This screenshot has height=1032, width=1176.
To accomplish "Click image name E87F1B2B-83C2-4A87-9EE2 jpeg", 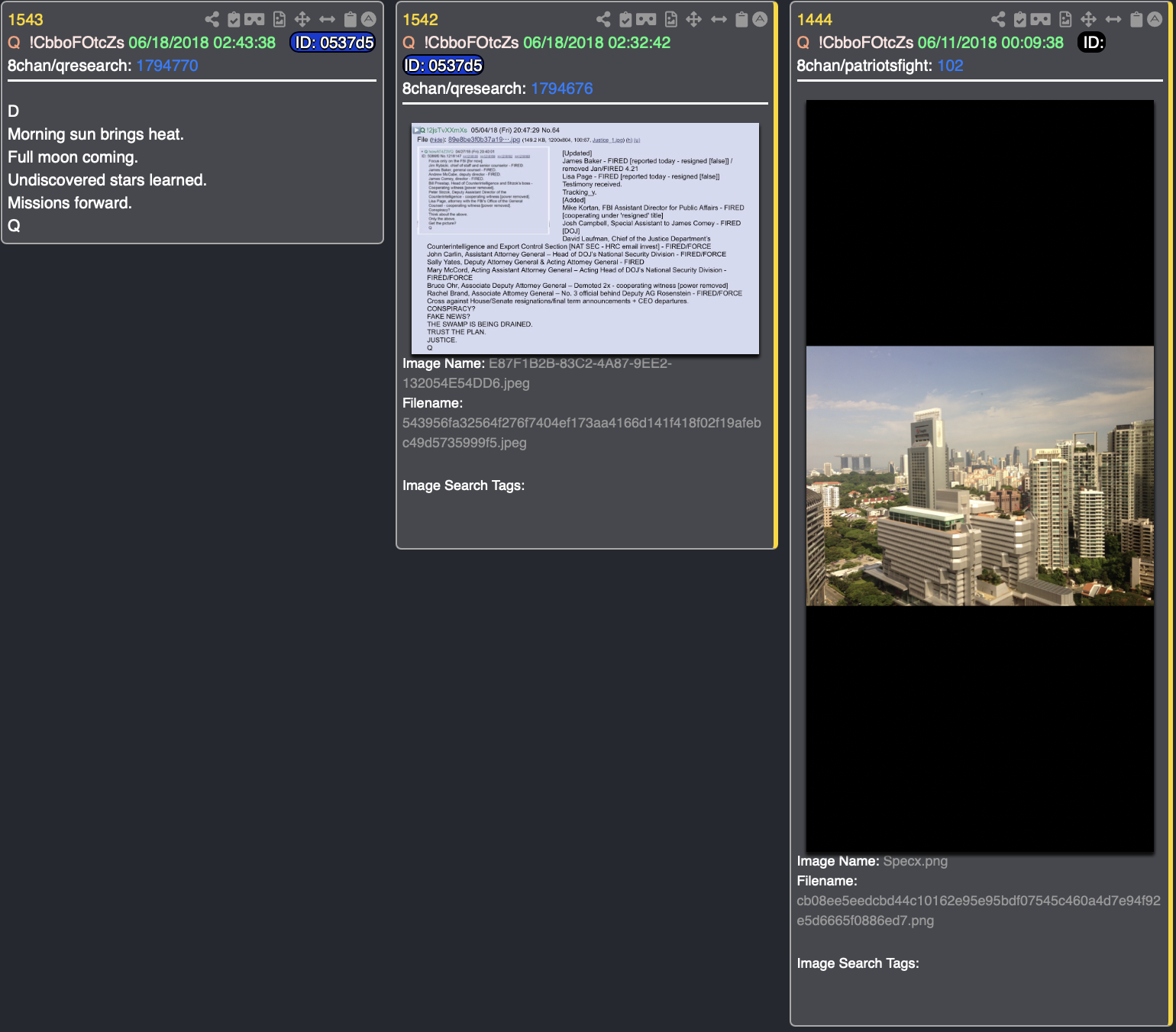I will click(538, 373).
